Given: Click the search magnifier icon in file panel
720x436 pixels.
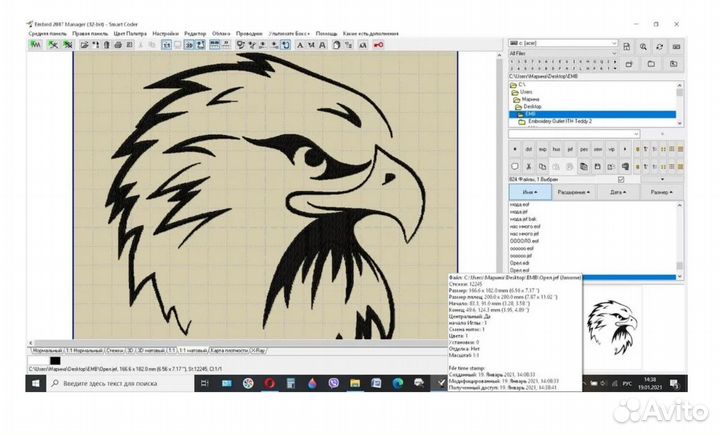Looking at the screenshot, I should [x=643, y=46].
